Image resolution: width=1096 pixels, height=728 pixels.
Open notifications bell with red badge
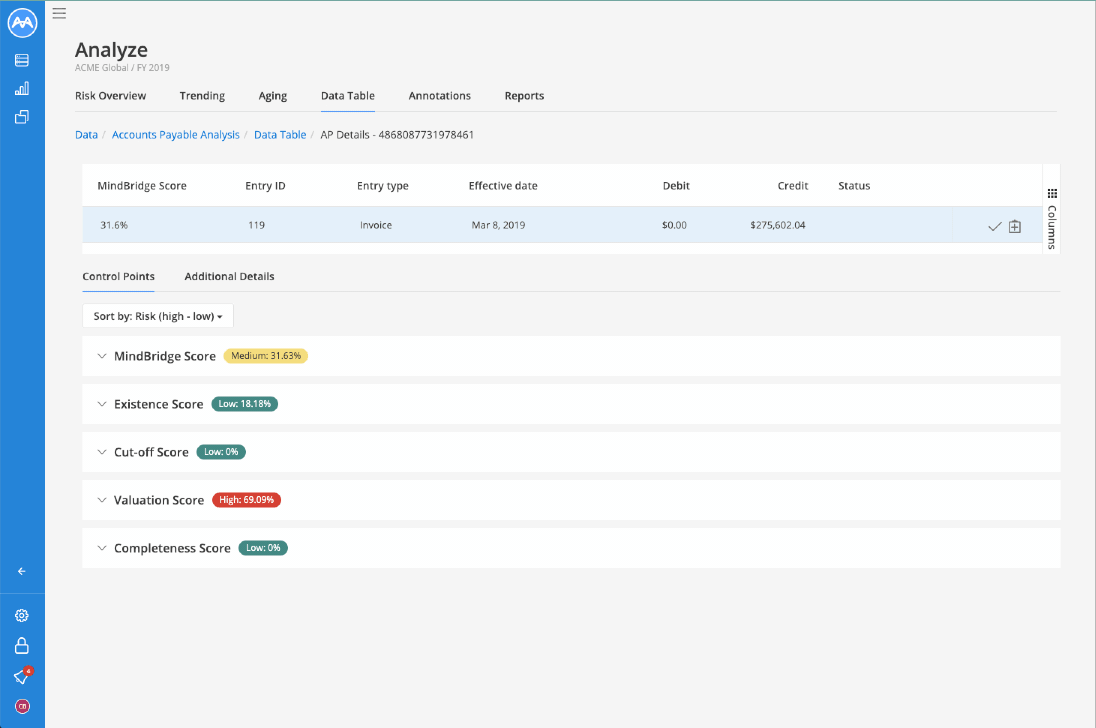[x=22, y=676]
